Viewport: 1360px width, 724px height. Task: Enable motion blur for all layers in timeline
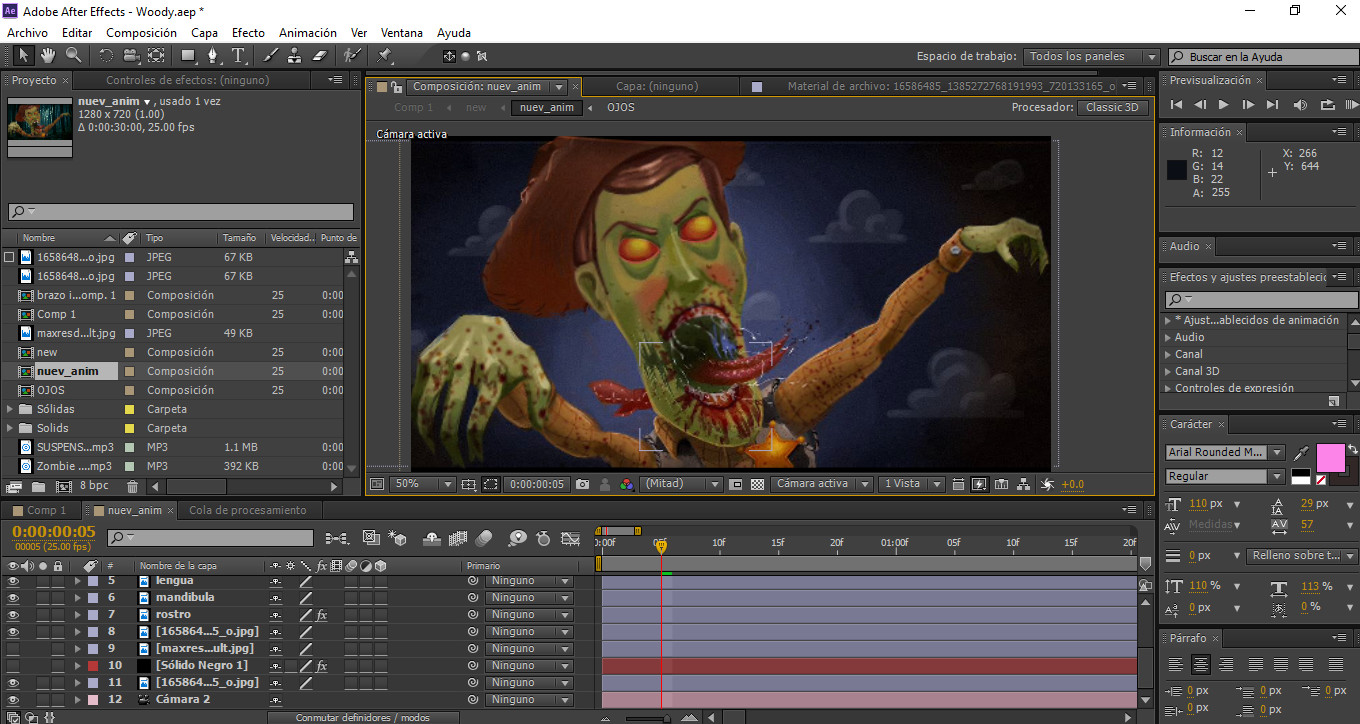tap(484, 538)
